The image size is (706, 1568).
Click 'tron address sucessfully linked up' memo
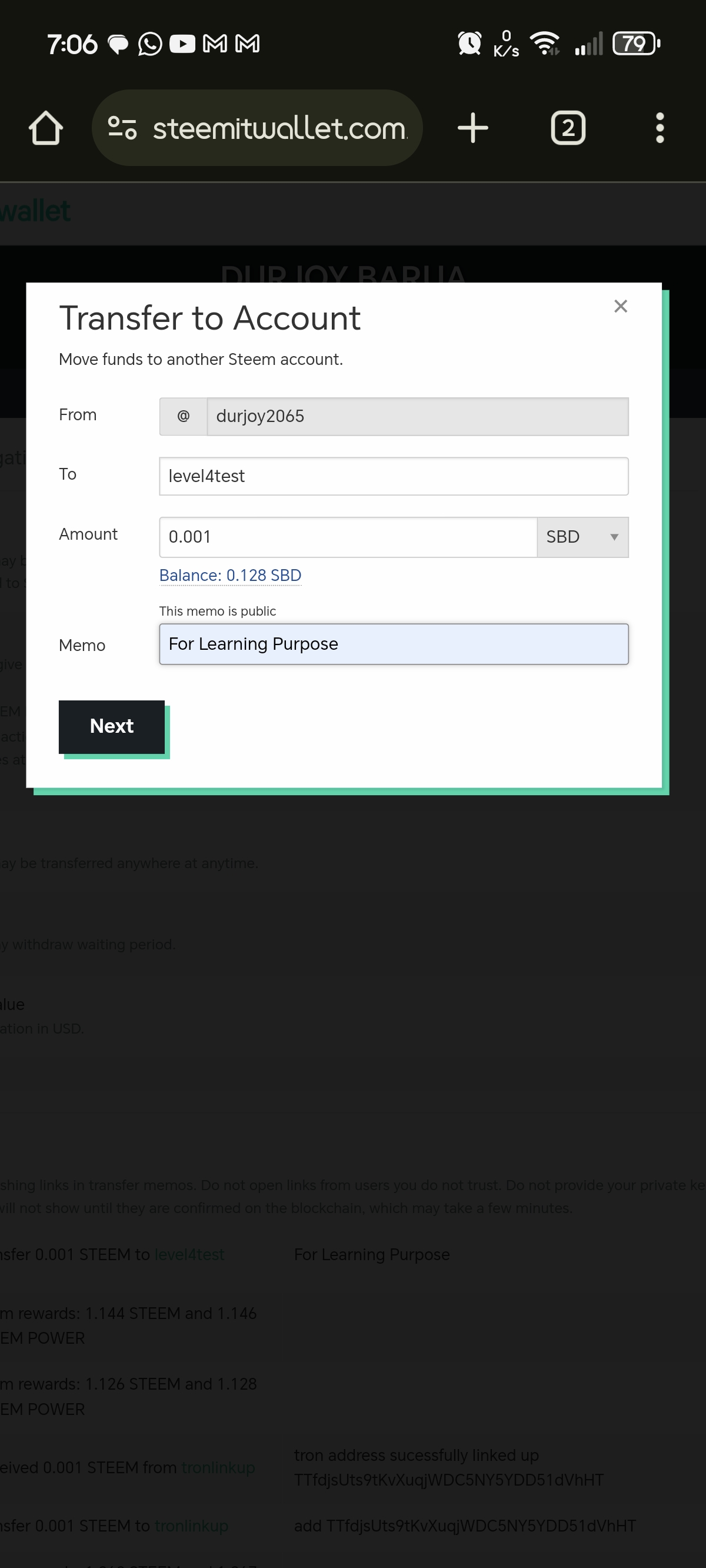(x=417, y=1456)
